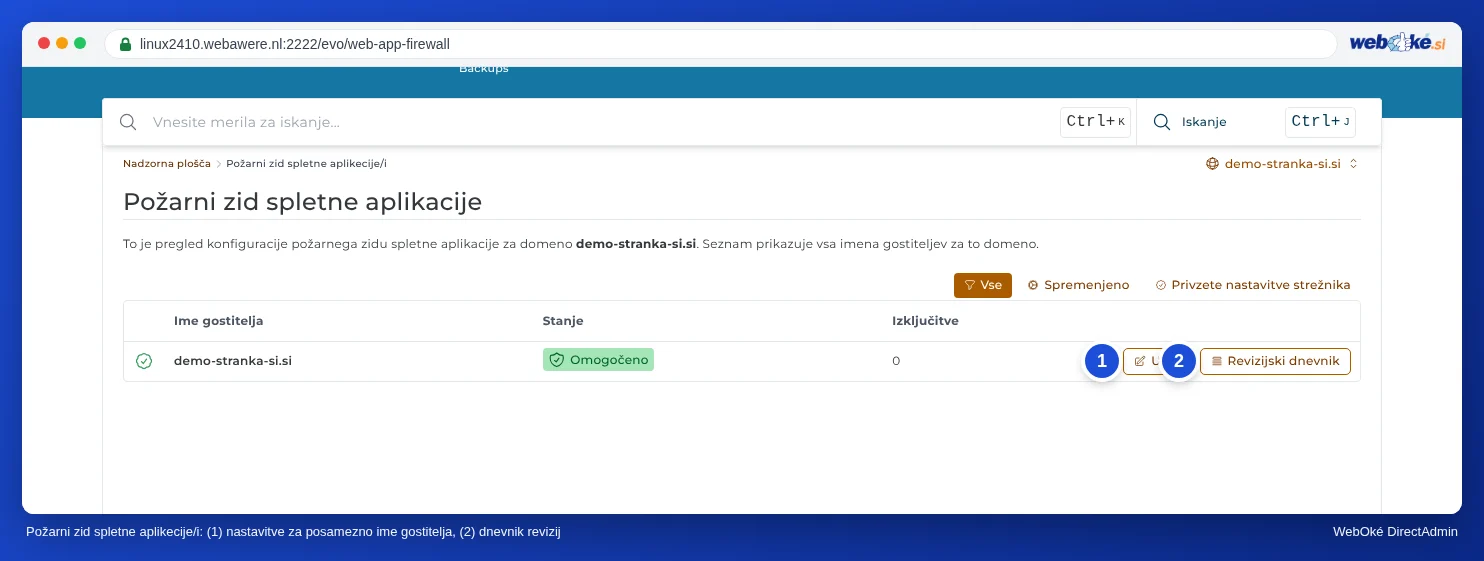The width and height of the screenshot is (1484, 561).
Task: Focus the 'Vnesite merila za iskanje' search field
Action: click(600, 122)
